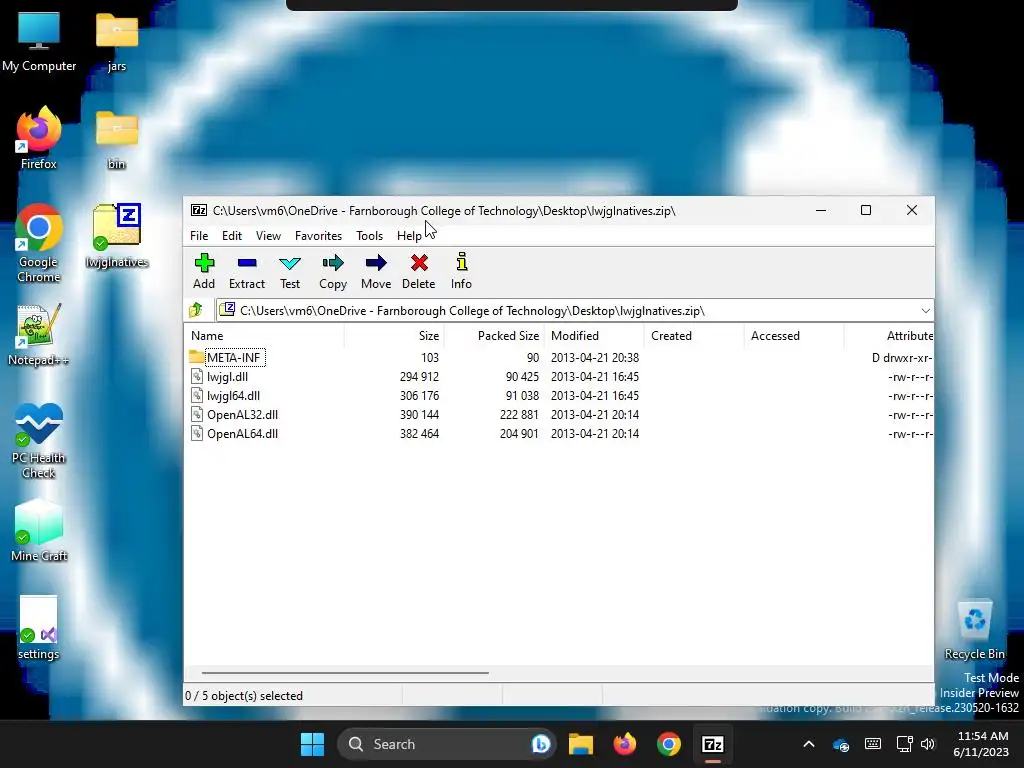Select the lwjglnatives zip on desktop

[x=117, y=236]
